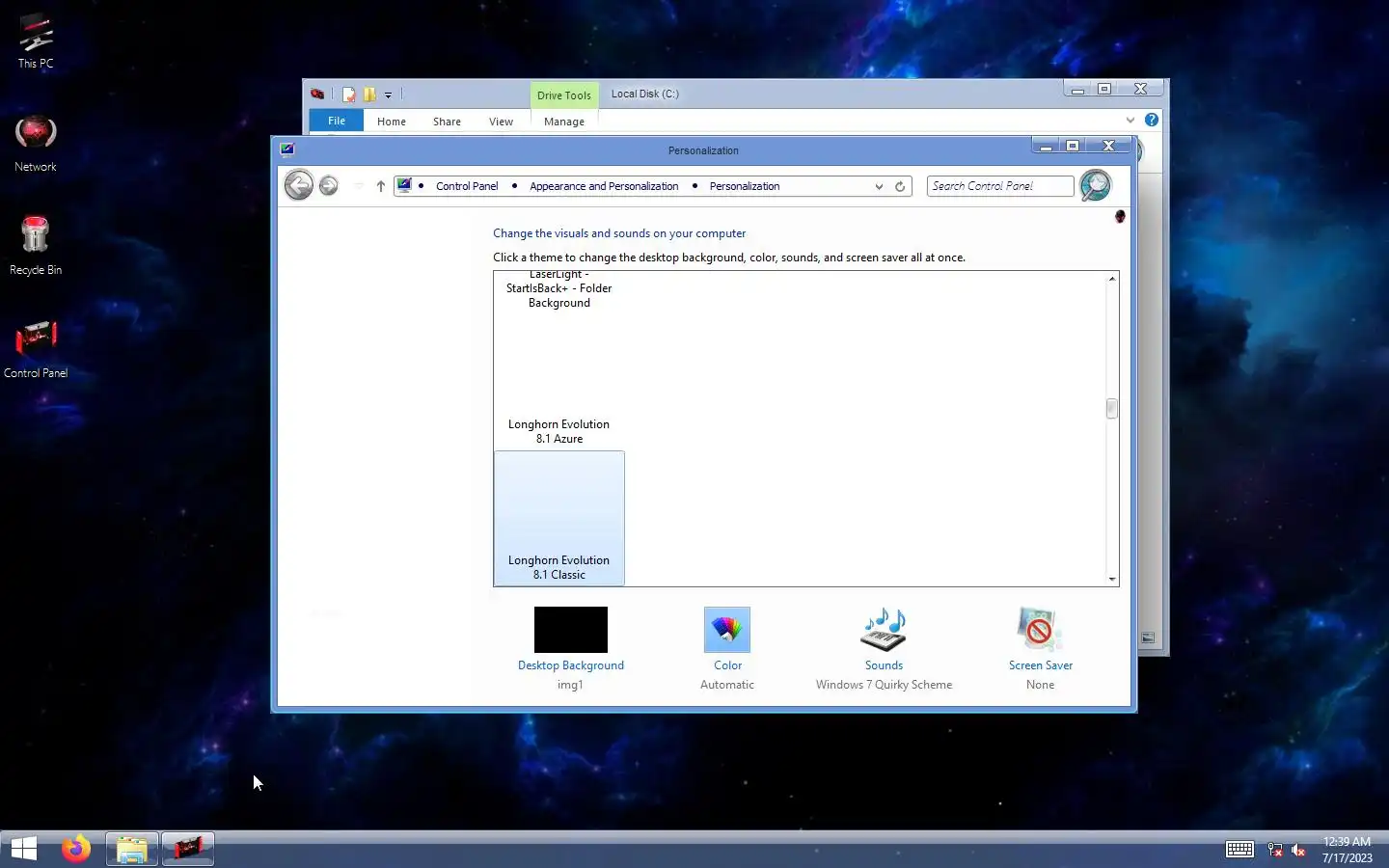Select the StartIsBack+ Folder Background theme
1389x868 pixels.
(559, 289)
